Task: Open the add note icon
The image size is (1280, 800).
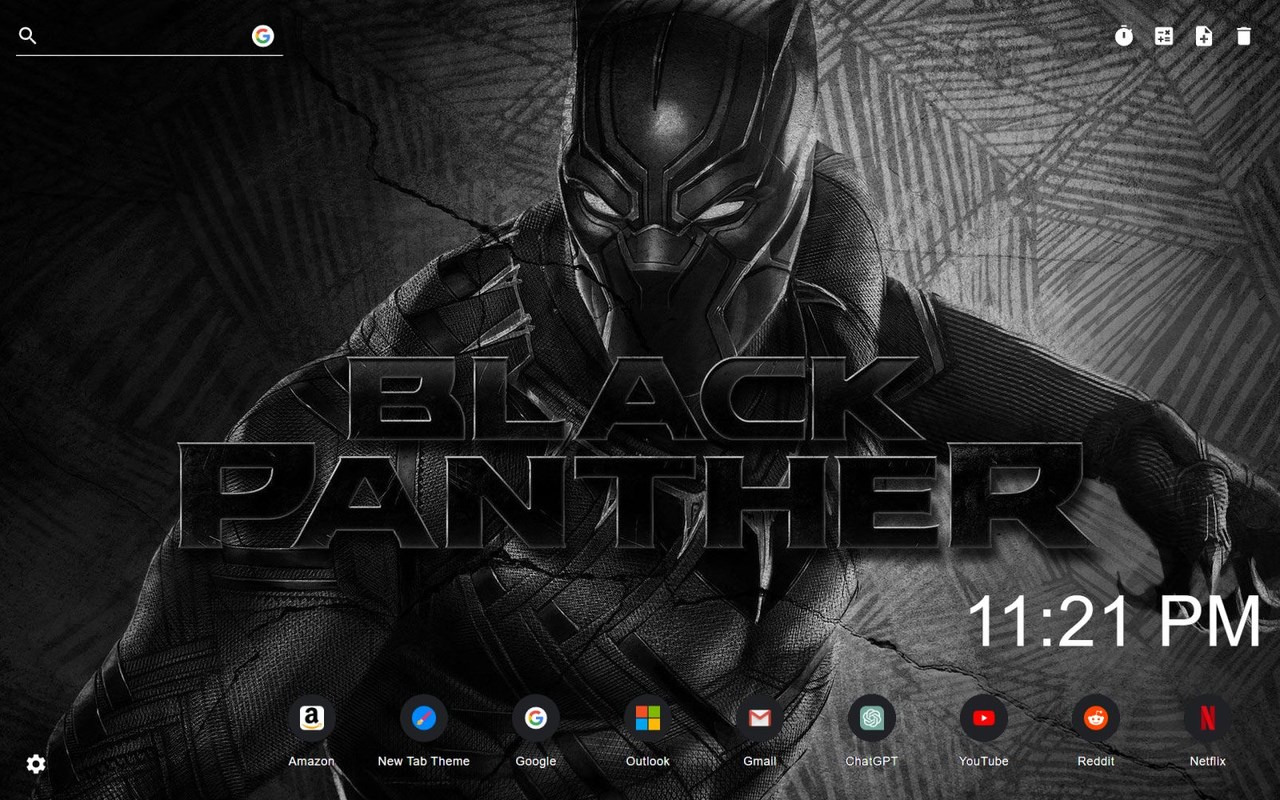Action: click(1204, 36)
